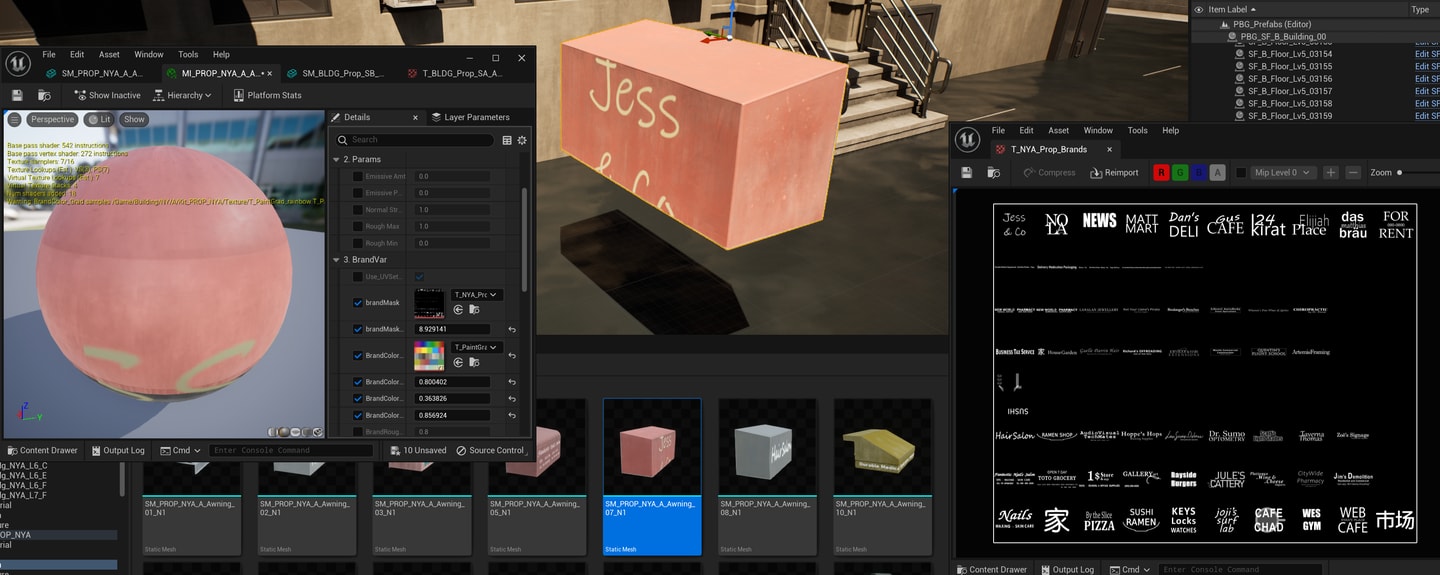Use selected asset for brandMask texture
The width and height of the screenshot is (1440, 575).
[458, 310]
